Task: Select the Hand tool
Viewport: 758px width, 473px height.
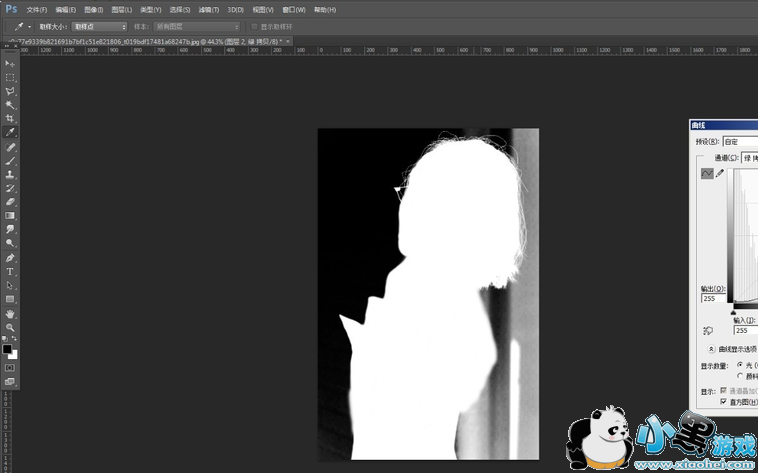Action: pyautogui.click(x=11, y=313)
